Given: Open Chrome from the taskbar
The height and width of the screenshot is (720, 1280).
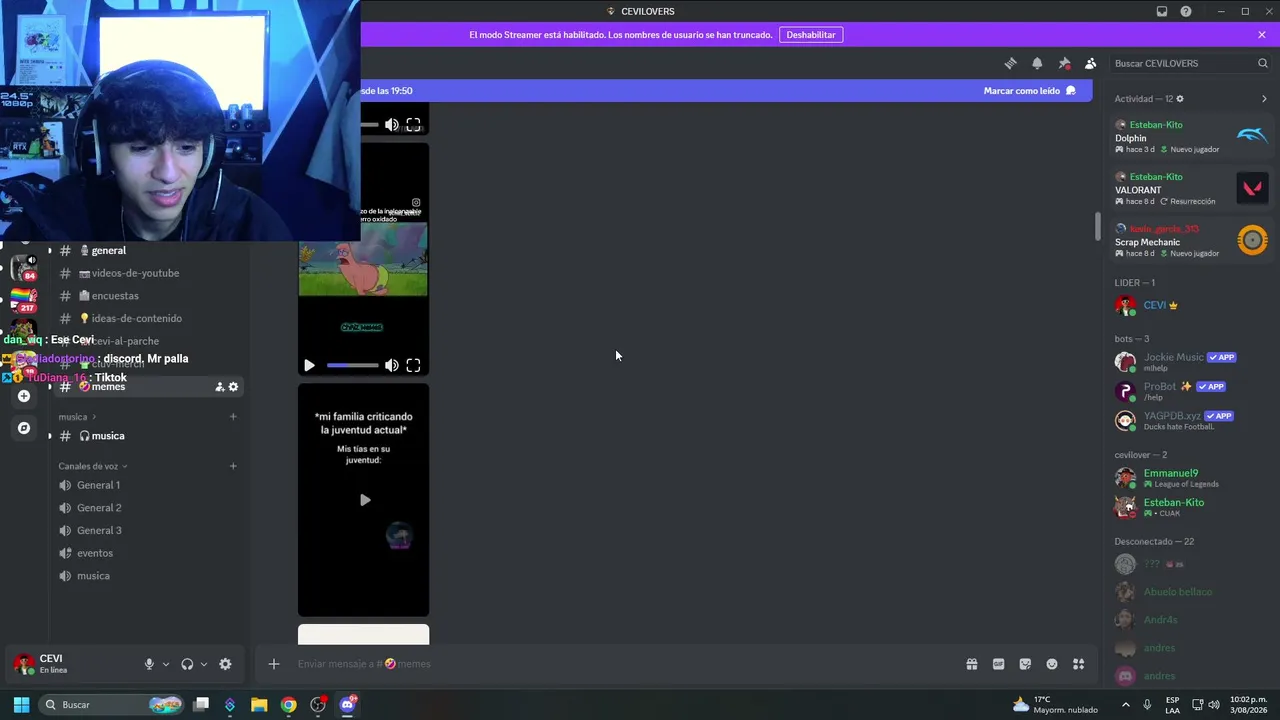Looking at the screenshot, I should [288, 705].
